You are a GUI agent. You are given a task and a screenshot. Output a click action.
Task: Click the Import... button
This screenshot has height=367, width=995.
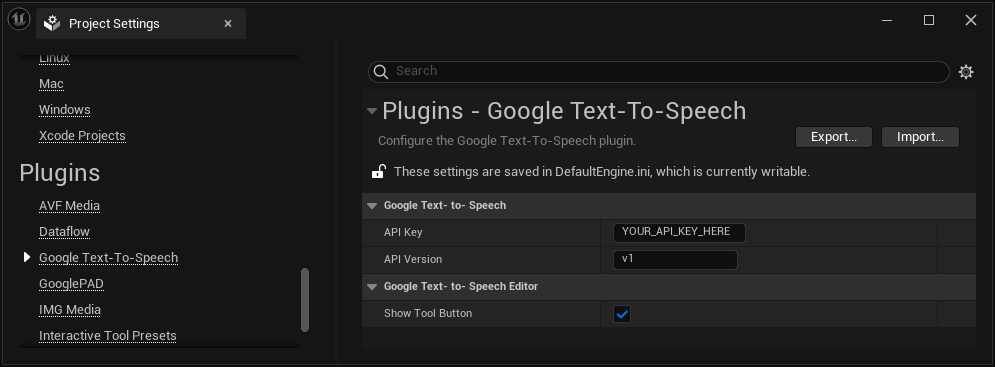coord(920,137)
